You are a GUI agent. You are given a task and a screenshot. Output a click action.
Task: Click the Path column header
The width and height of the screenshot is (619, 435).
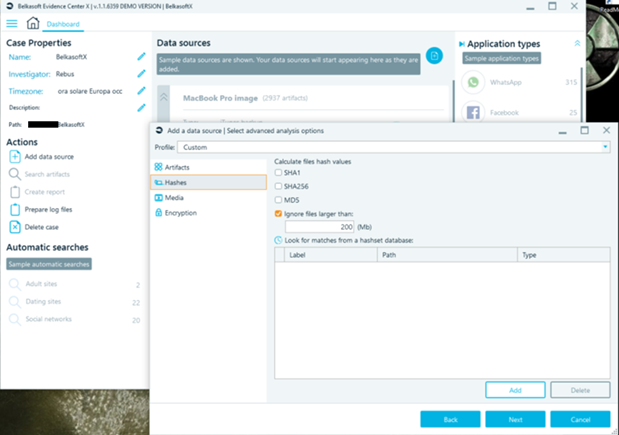click(x=447, y=255)
